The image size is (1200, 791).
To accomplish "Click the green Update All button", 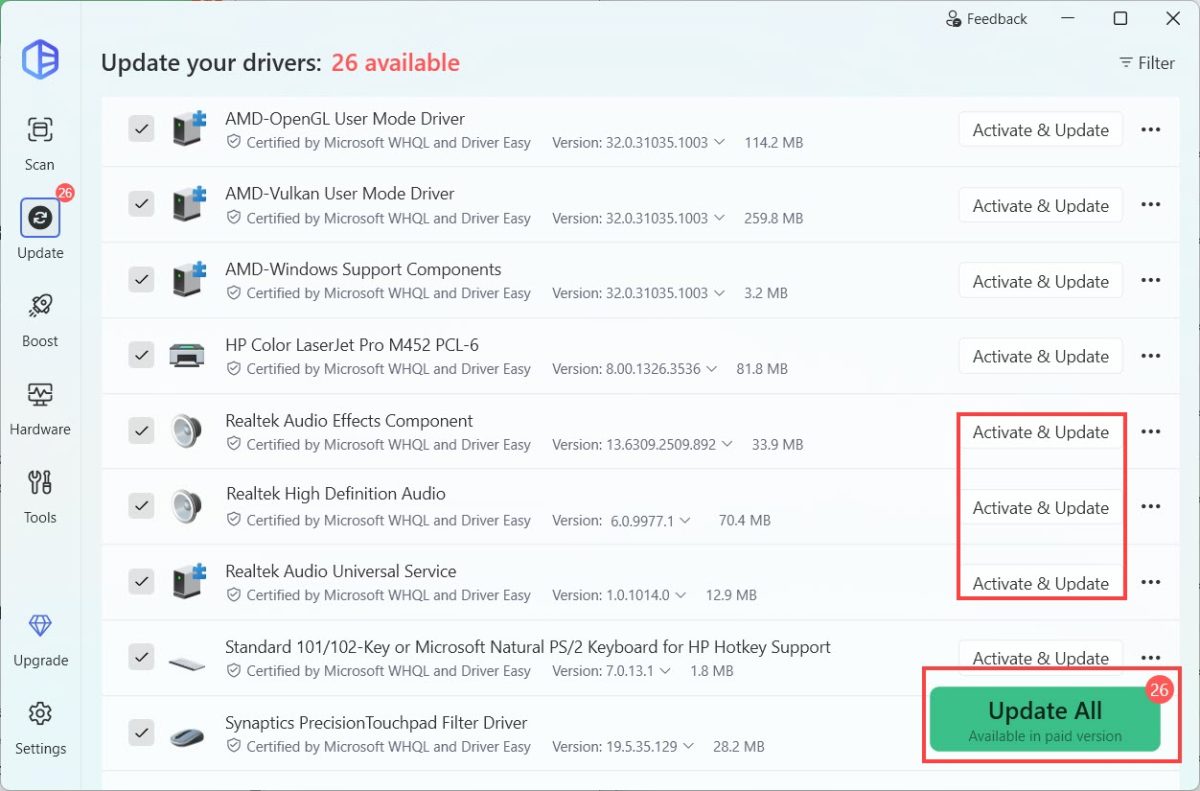I will click(1044, 719).
